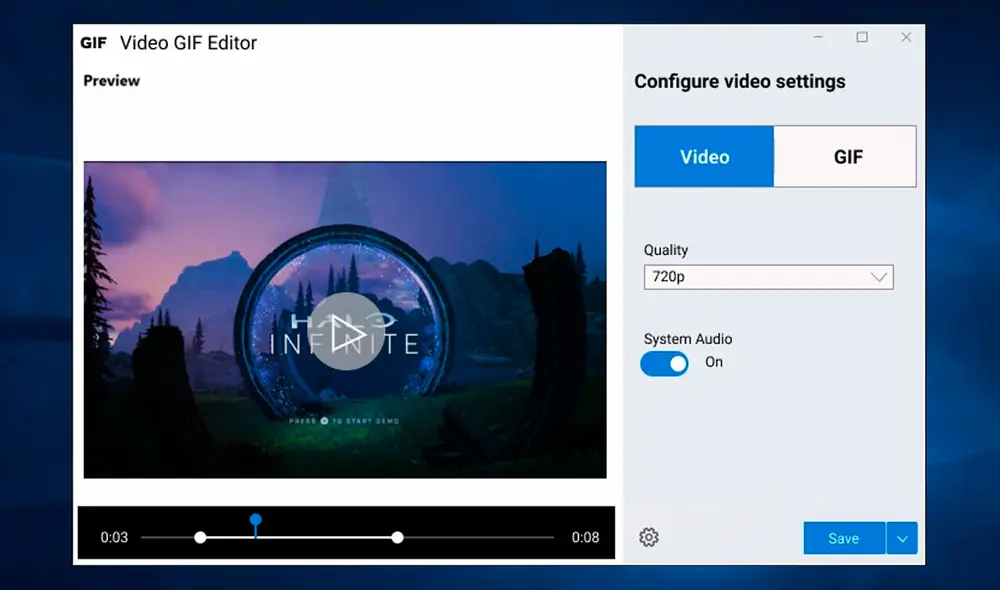Viewport: 1000px width, 590px height.
Task: Select the Video tab
Action: tap(703, 156)
